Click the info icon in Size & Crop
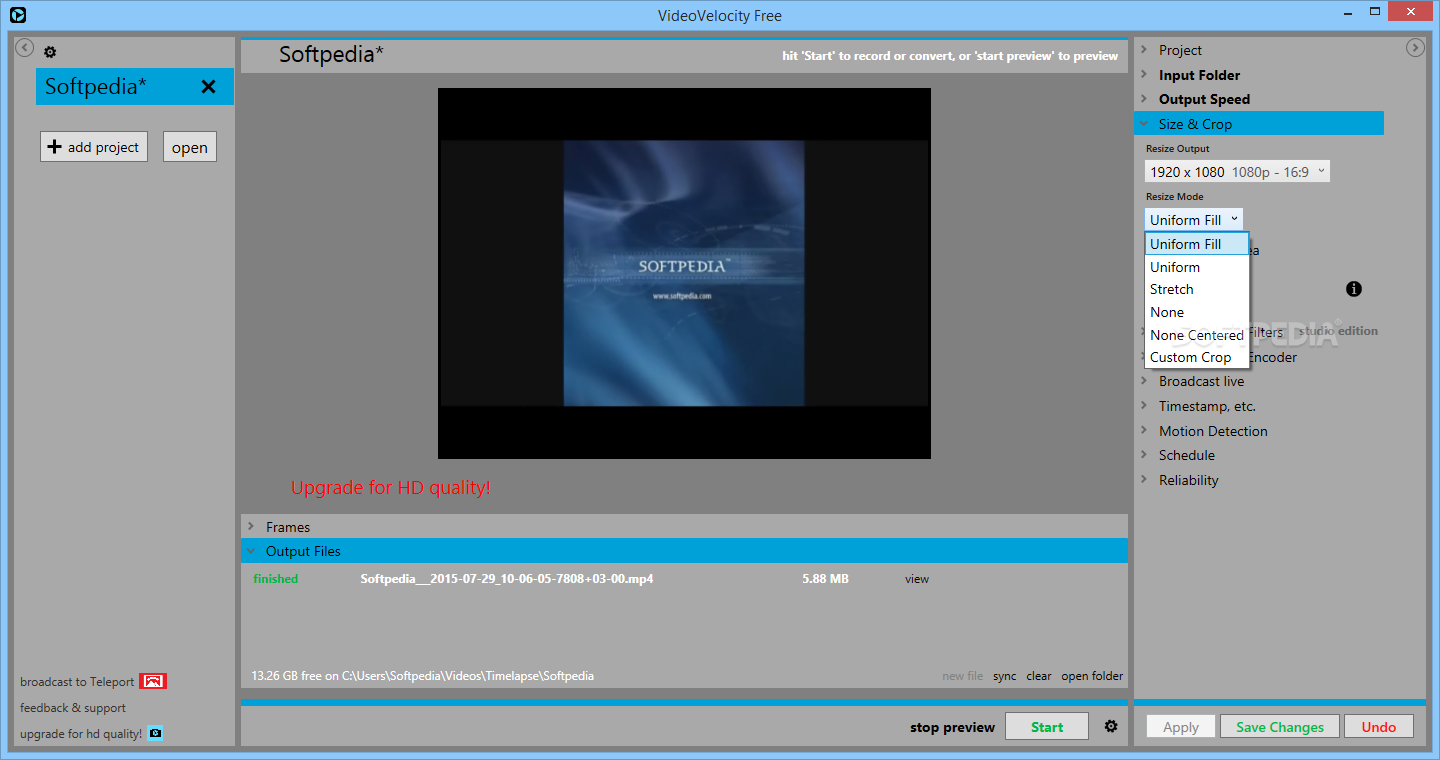This screenshot has height=760, width=1440. [x=1354, y=289]
